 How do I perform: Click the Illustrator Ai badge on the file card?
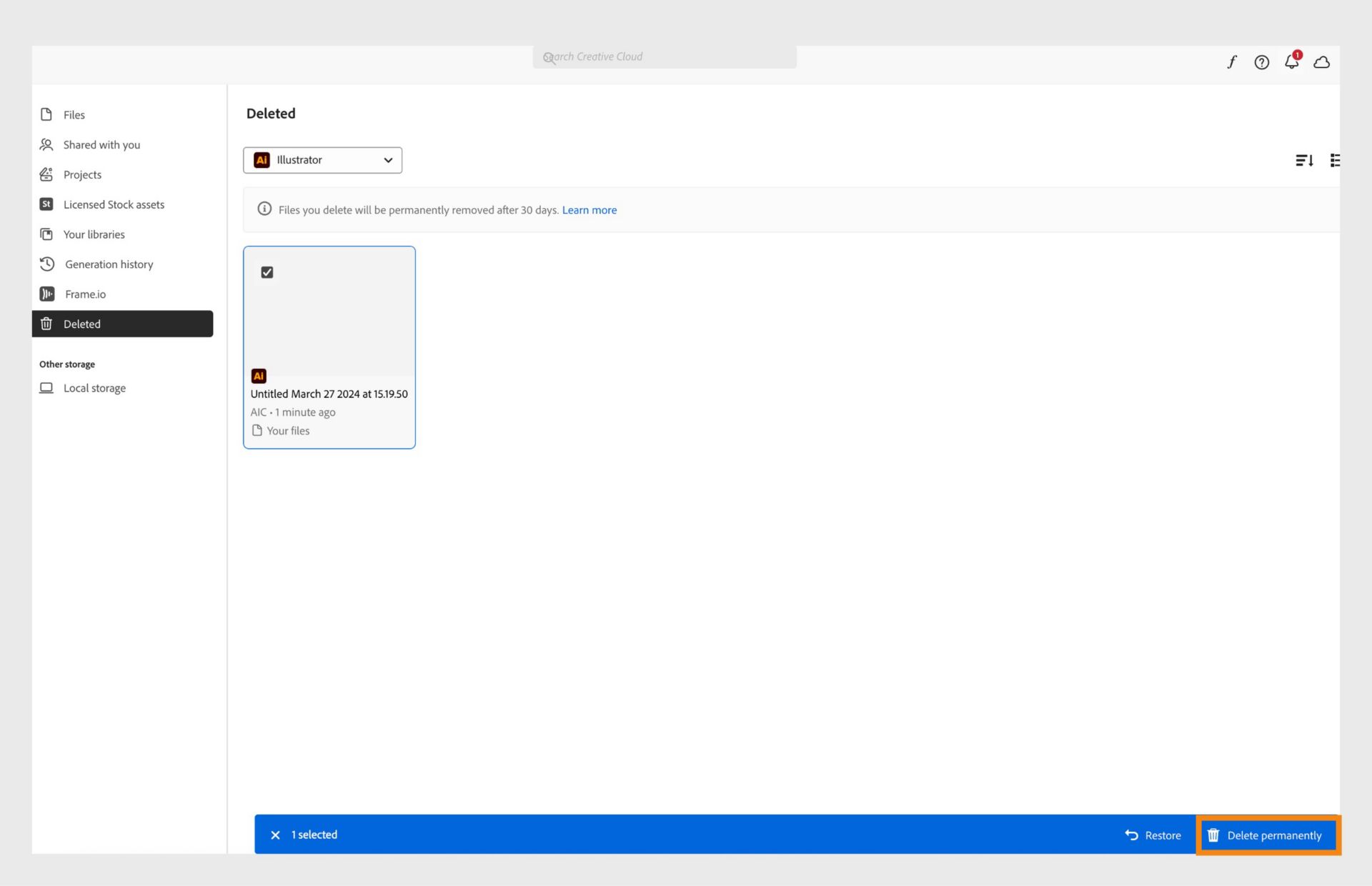[x=259, y=376]
